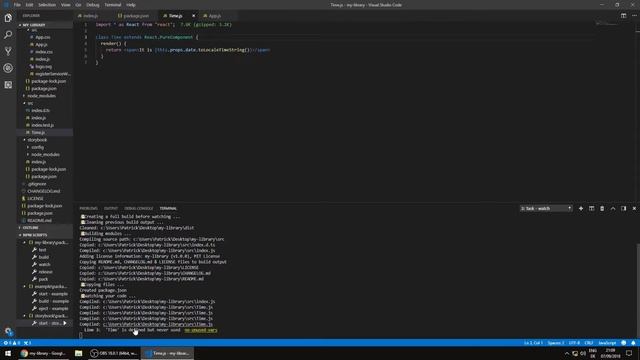Image resolution: width=640 pixels, height=360 pixels.
Task: Move the panel to the right side
Action: pos(623,209)
